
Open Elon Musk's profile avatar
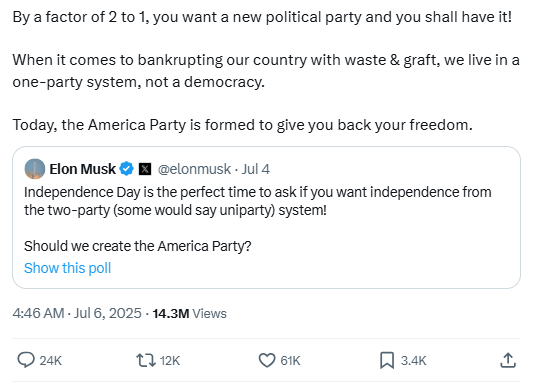click(35, 169)
